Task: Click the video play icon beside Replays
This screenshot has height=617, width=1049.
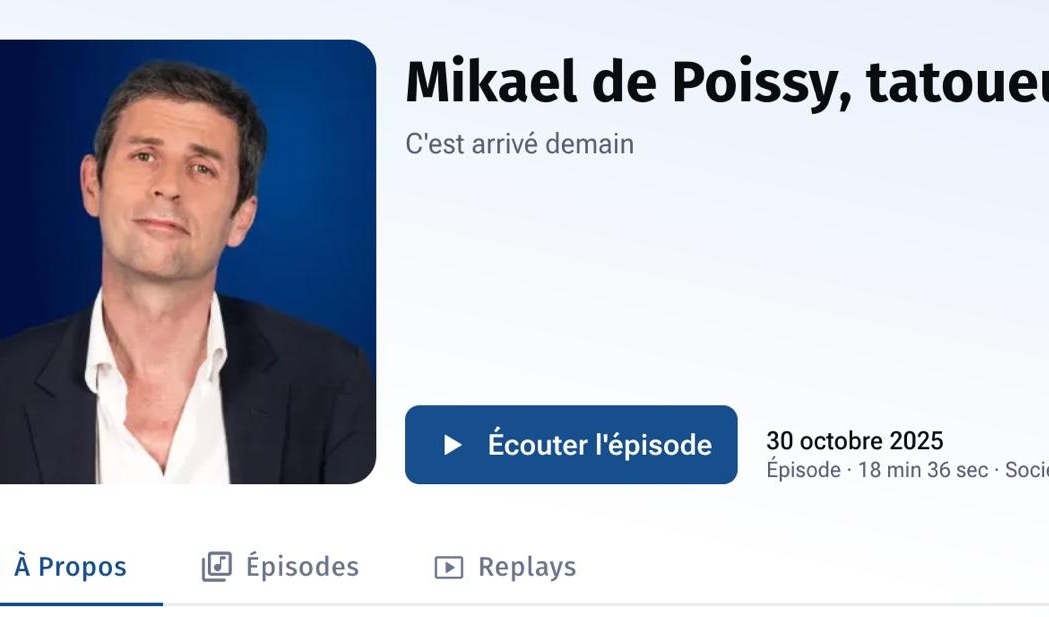Action: (449, 567)
